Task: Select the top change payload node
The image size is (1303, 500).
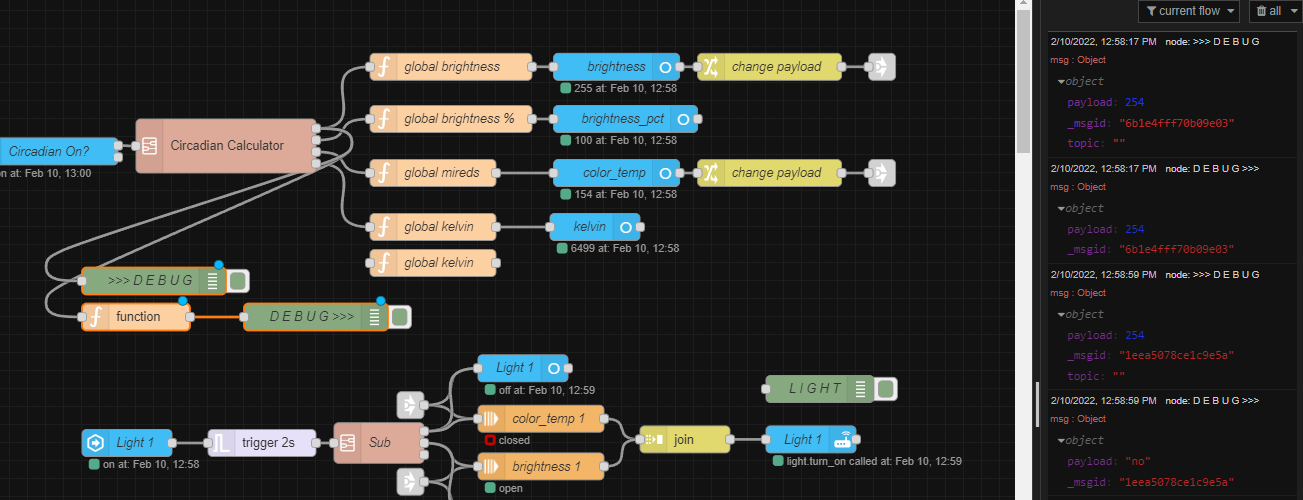Action: coord(769,67)
